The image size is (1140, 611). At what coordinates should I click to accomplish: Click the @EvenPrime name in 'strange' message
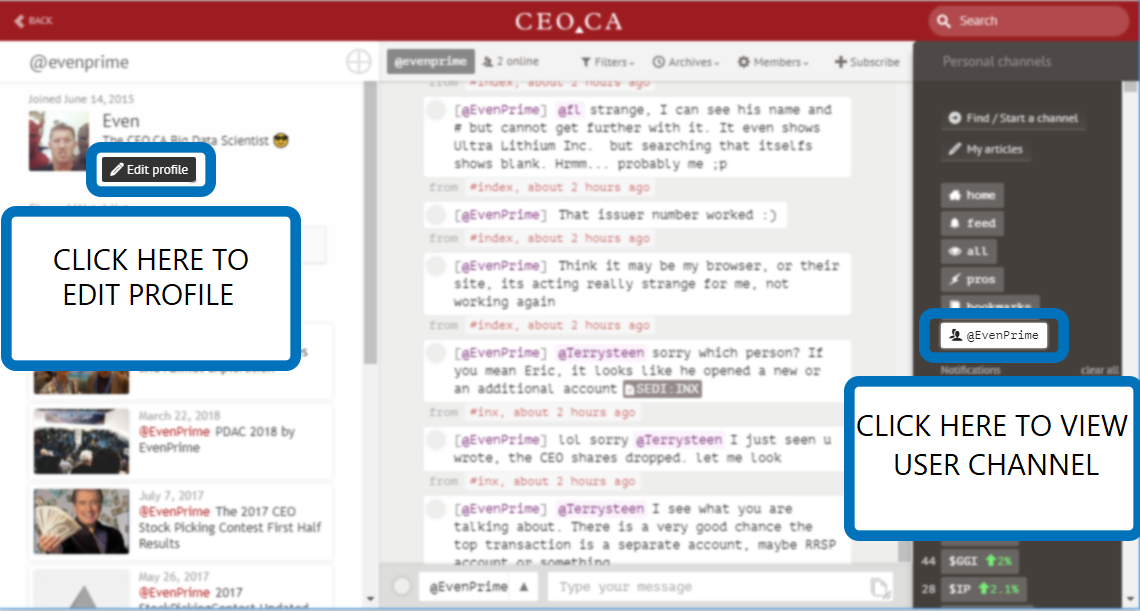pos(500,111)
